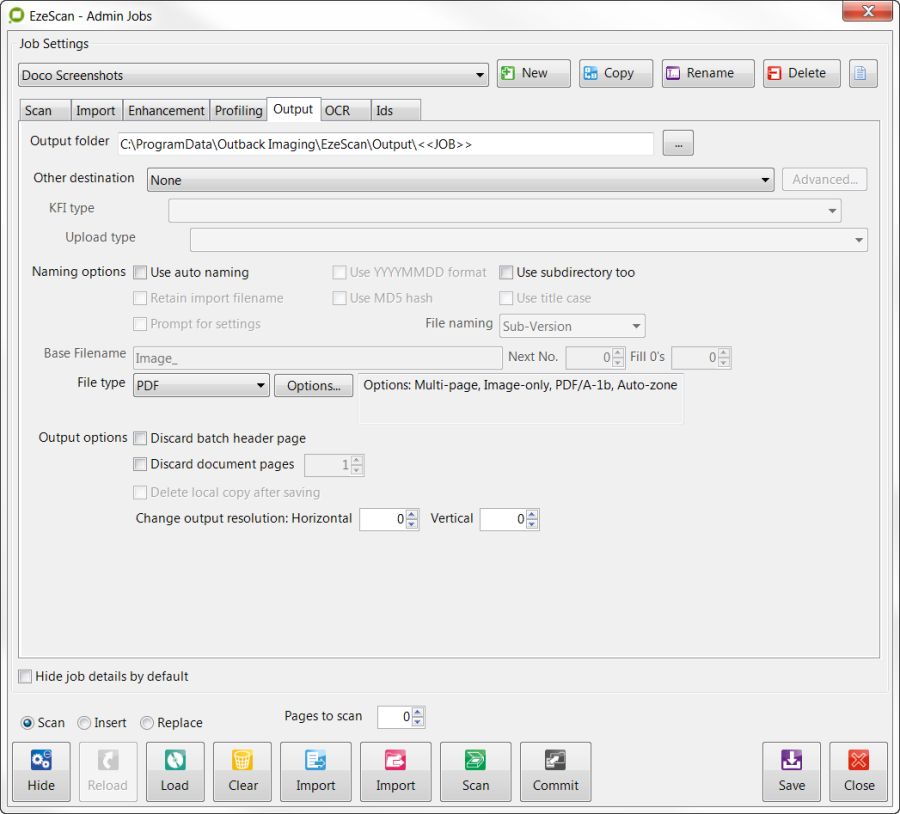Screen dimensions: 900x814
Task: Click the Hide button with gears icon
Action: click(41, 771)
